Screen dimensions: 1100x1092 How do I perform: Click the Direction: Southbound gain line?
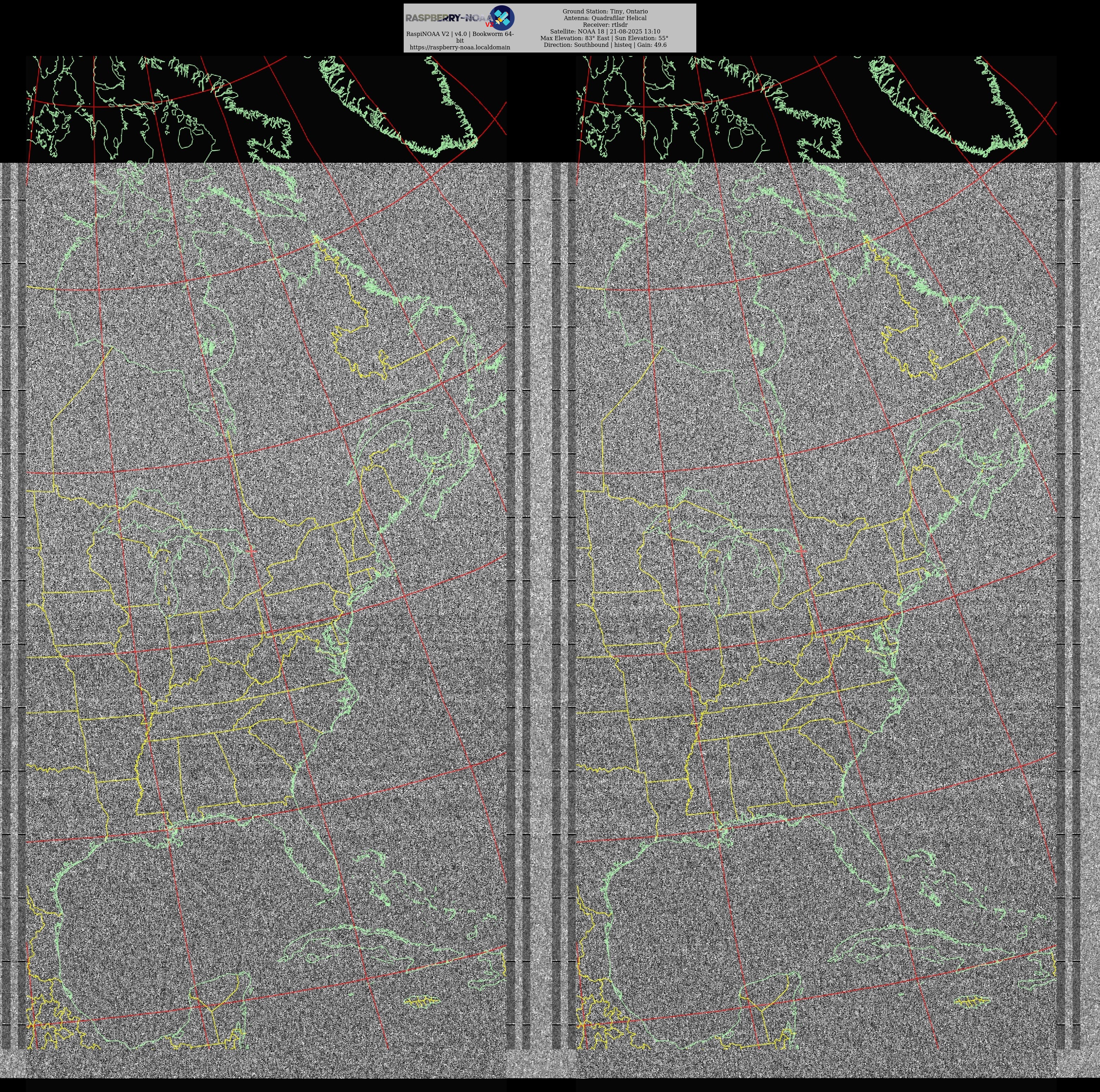pos(605,45)
